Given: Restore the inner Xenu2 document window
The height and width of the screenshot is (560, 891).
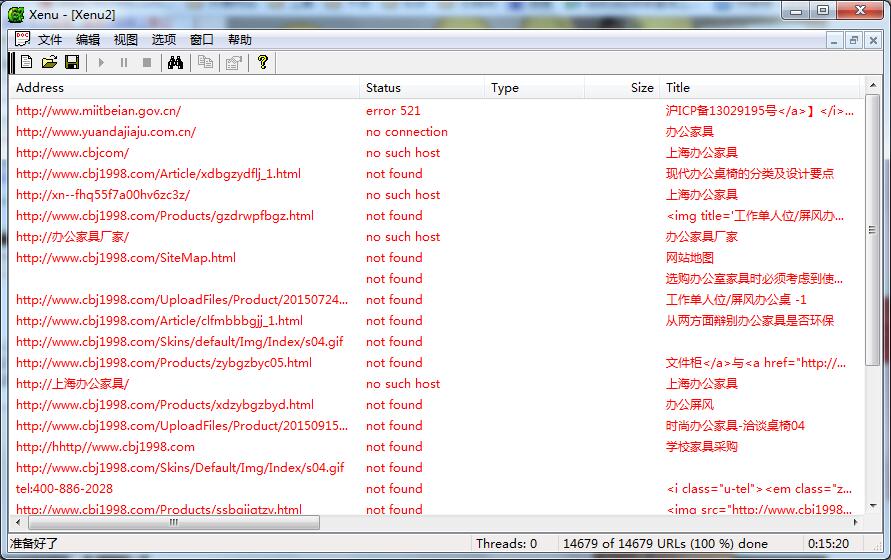Looking at the screenshot, I should click(x=853, y=40).
